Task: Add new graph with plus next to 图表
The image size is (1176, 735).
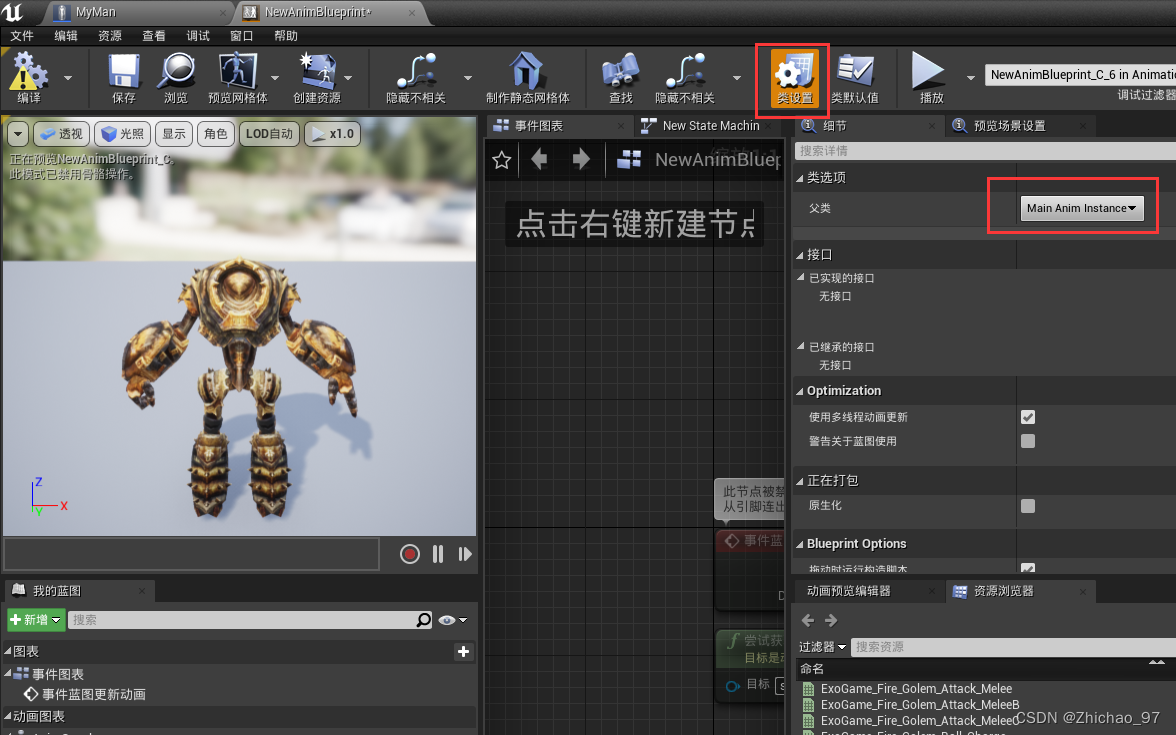Action: 464,652
